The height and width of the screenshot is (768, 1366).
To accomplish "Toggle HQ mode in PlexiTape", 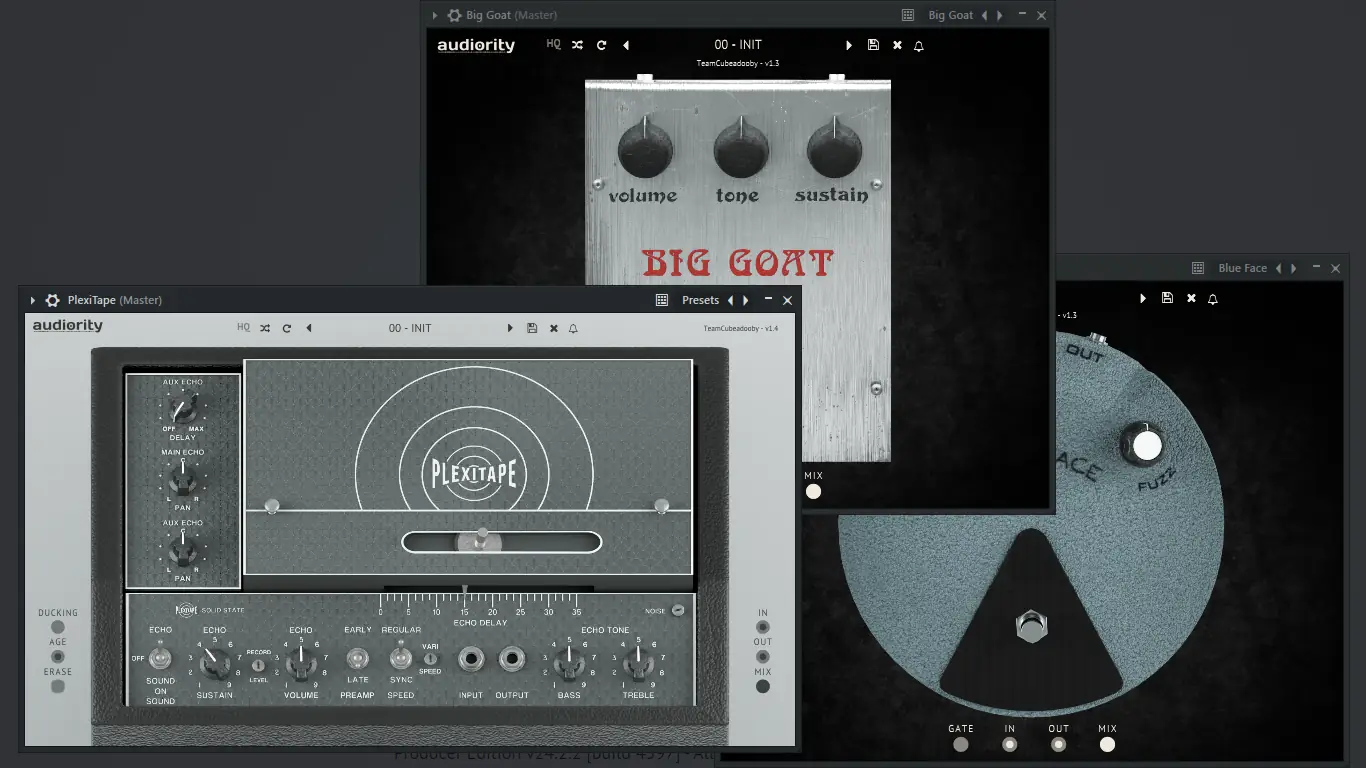I will click(243, 327).
